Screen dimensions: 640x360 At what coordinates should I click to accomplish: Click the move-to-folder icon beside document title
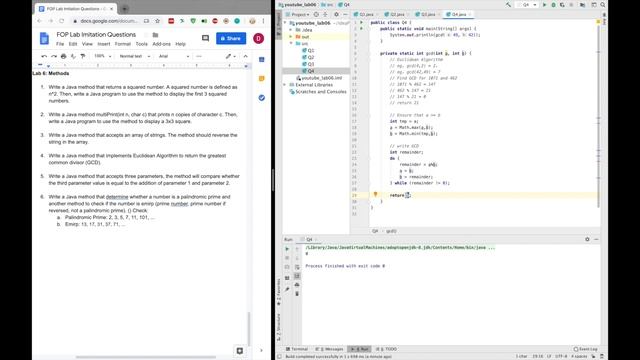155,35
